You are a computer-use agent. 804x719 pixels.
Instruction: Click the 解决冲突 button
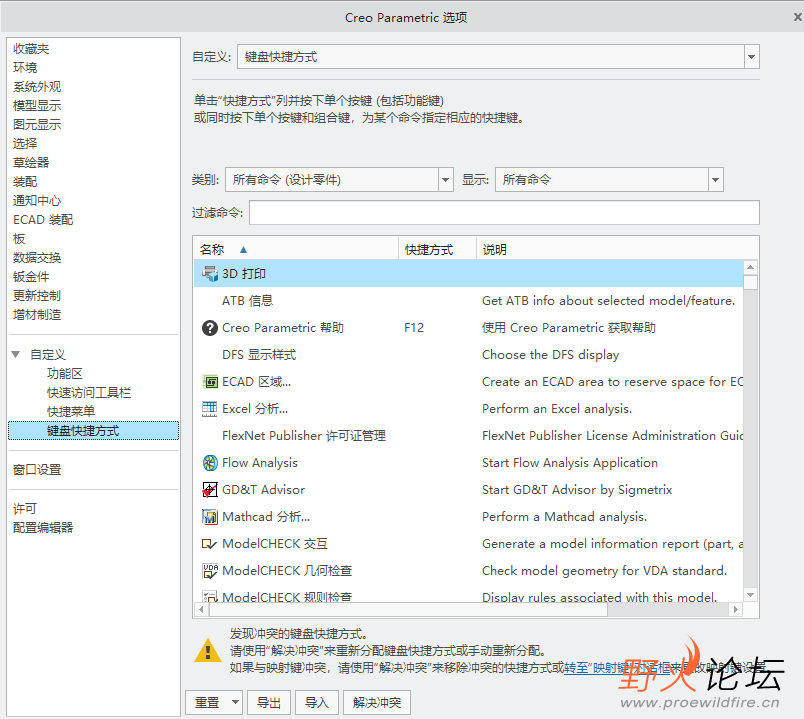point(377,702)
